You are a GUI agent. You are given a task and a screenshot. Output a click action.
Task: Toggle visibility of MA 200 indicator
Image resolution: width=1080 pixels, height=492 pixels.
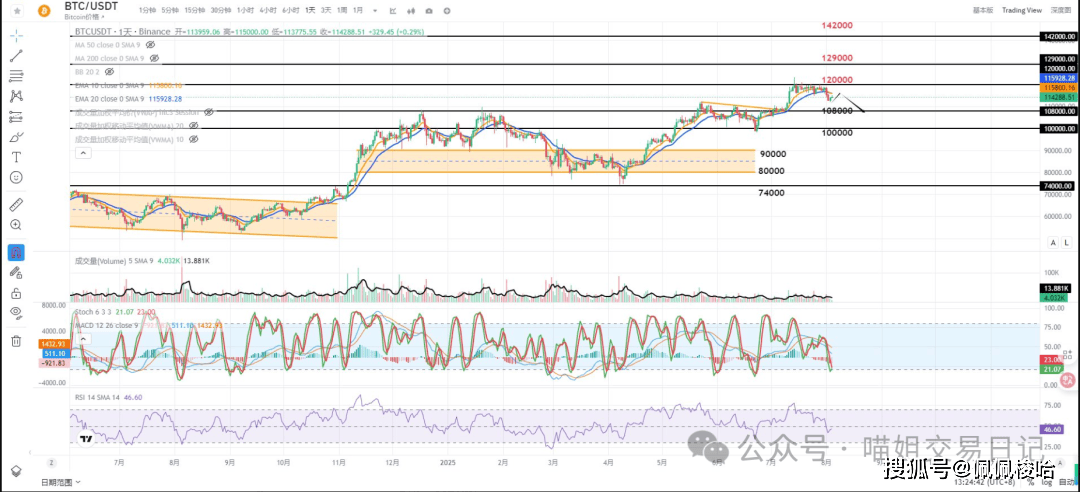coord(153,58)
